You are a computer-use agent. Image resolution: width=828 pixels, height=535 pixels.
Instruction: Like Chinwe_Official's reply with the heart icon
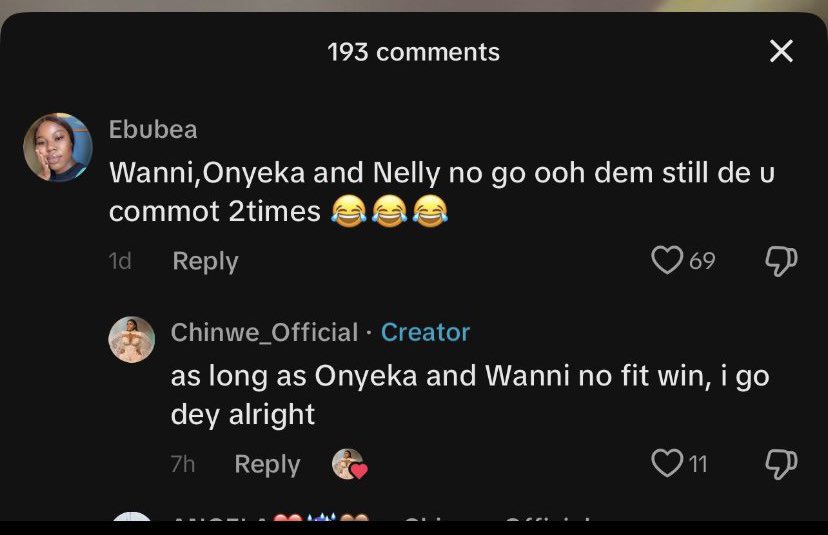coord(665,463)
